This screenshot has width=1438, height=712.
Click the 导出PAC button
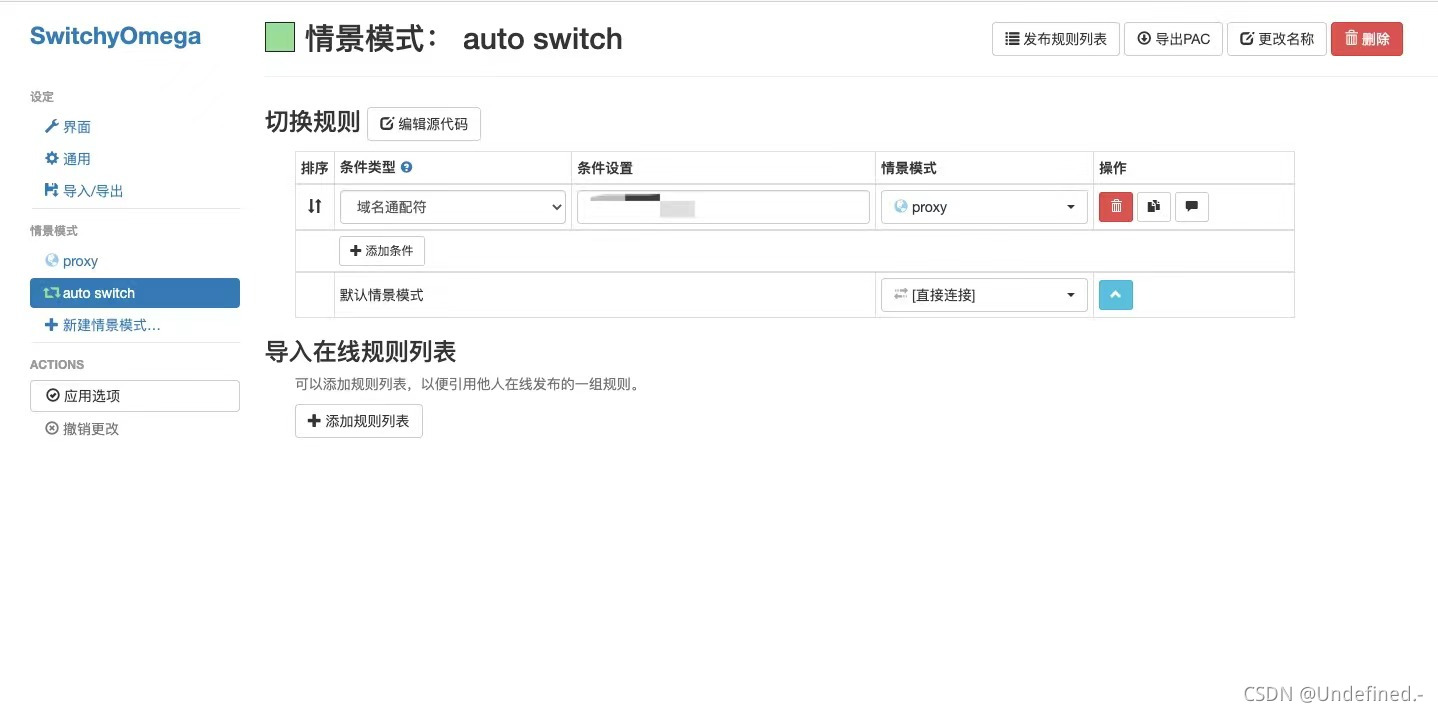click(1174, 39)
